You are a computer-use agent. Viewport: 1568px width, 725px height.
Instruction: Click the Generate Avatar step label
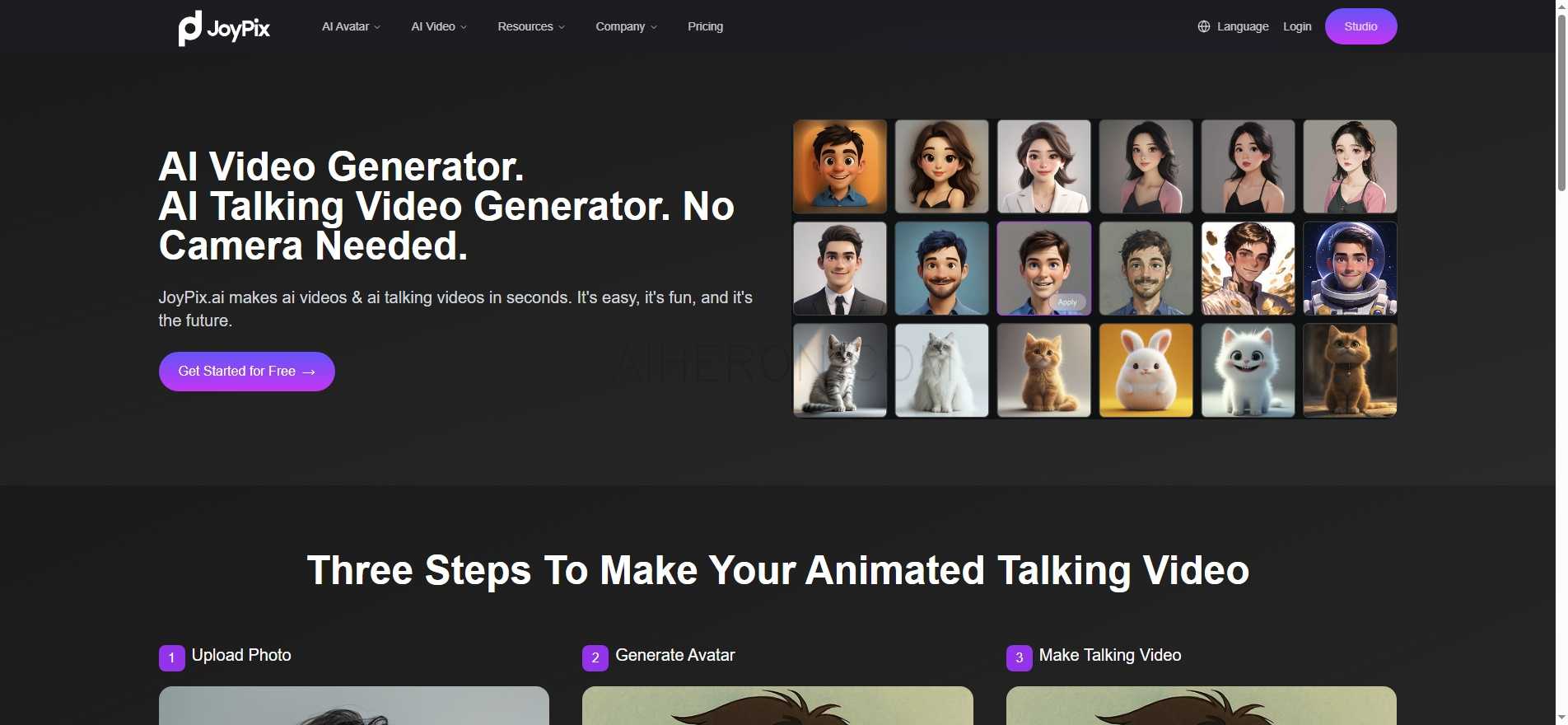pyautogui.click(x=675, y=655)
